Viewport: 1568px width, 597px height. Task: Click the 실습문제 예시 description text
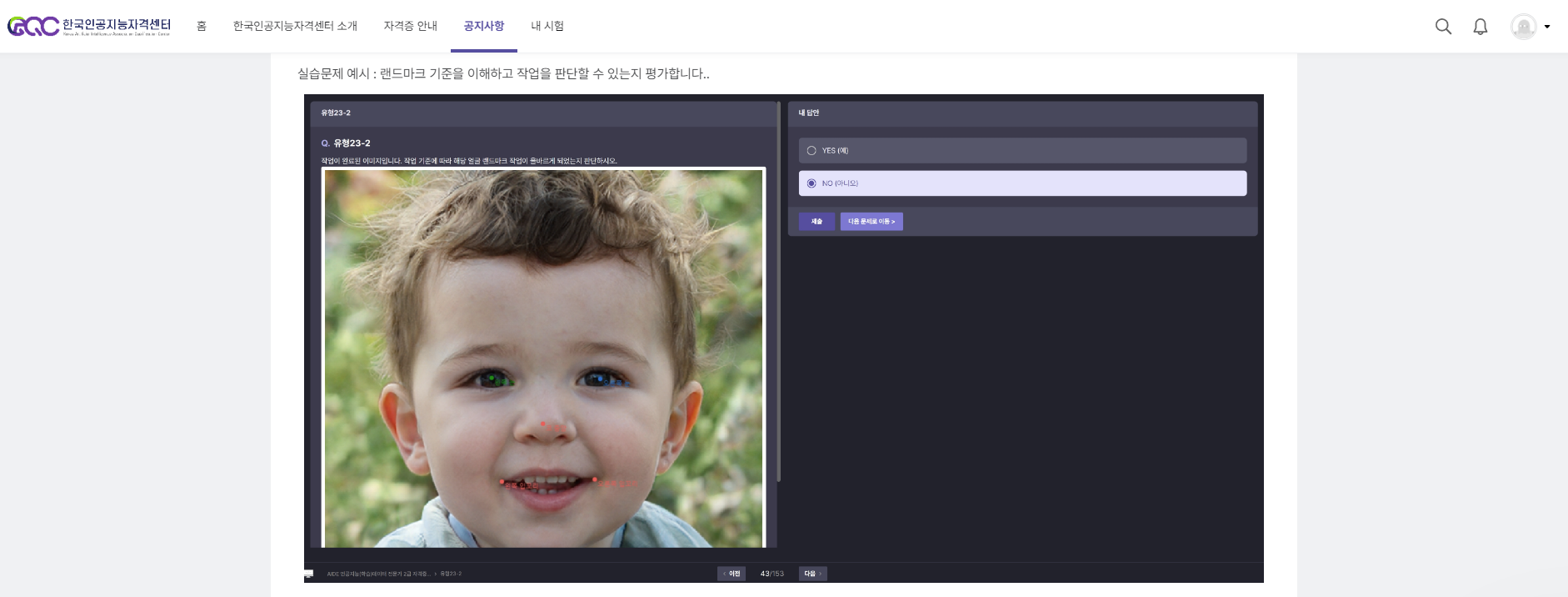click(503, 73)
